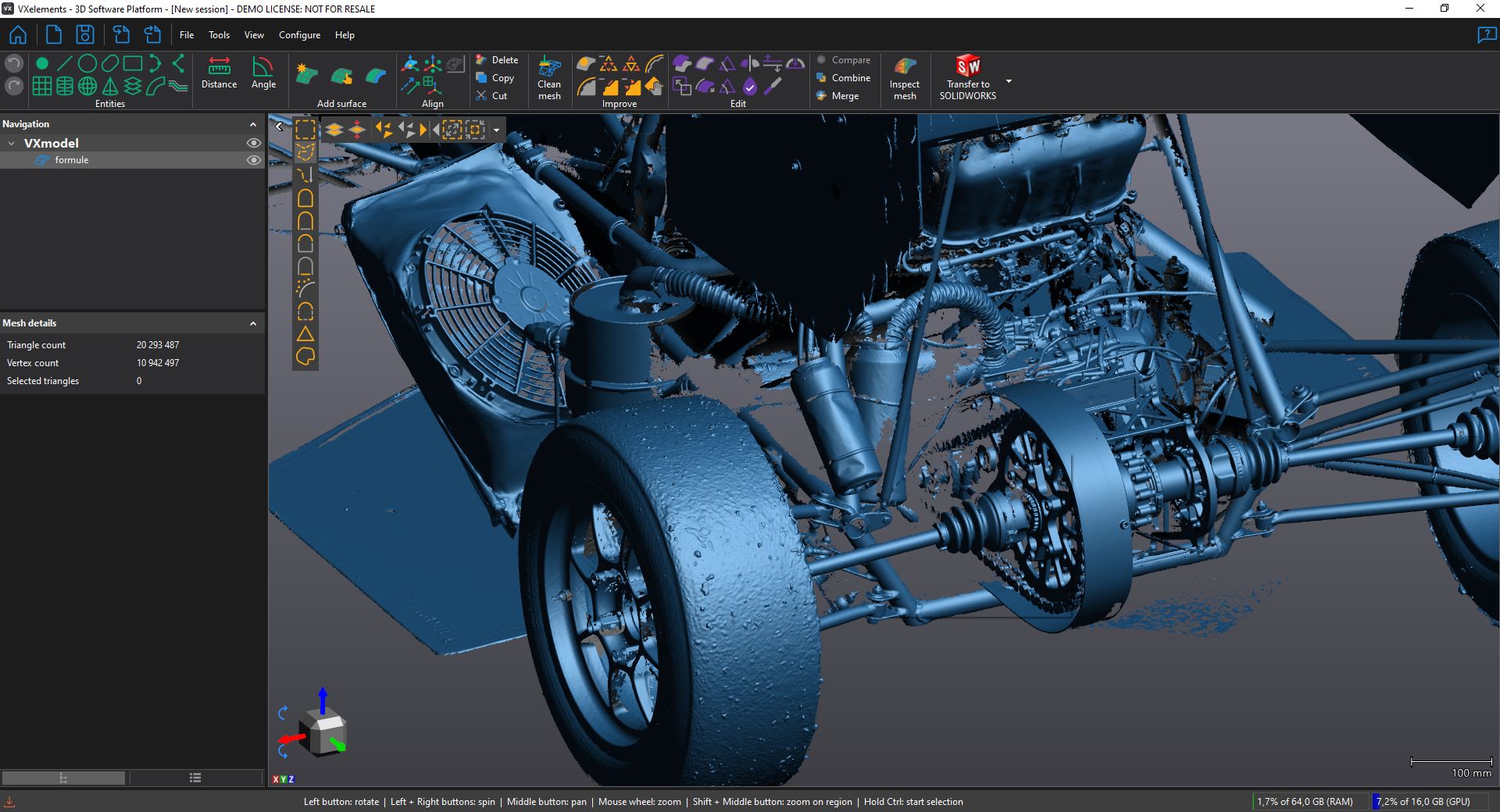Open the Transfer to SOLIDWORKS dropdown arrow
This screenshot has width=1500, height=812.
pos(1009,81)
